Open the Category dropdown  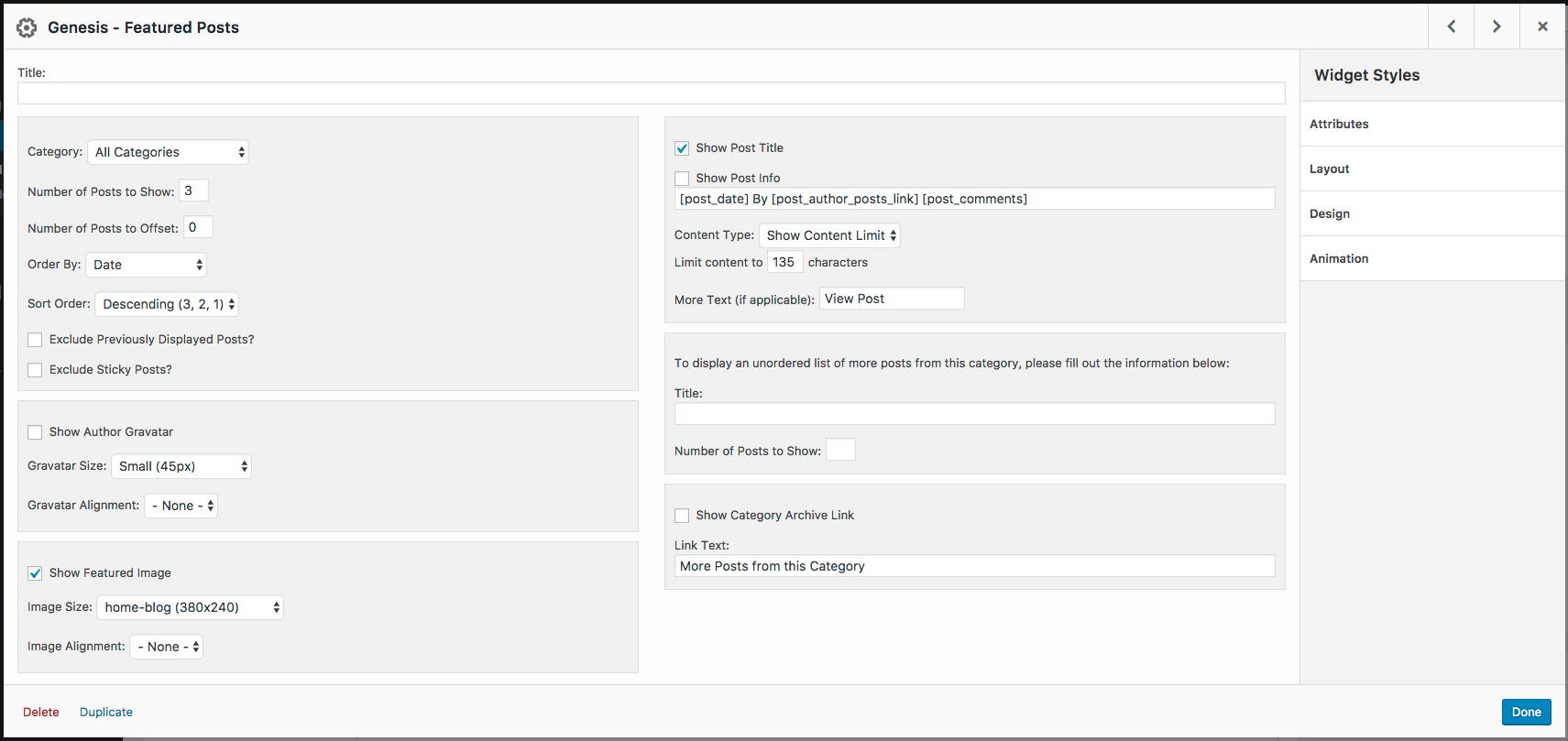point(169,152)
